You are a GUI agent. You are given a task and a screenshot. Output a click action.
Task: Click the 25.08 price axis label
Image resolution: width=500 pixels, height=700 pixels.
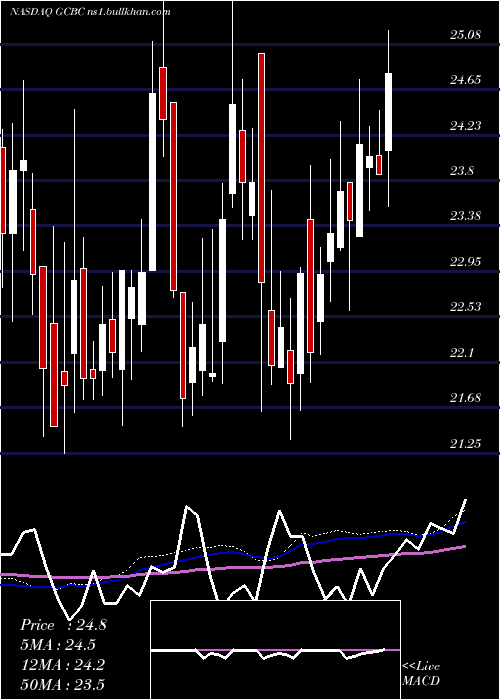click(x=466, y=35)
